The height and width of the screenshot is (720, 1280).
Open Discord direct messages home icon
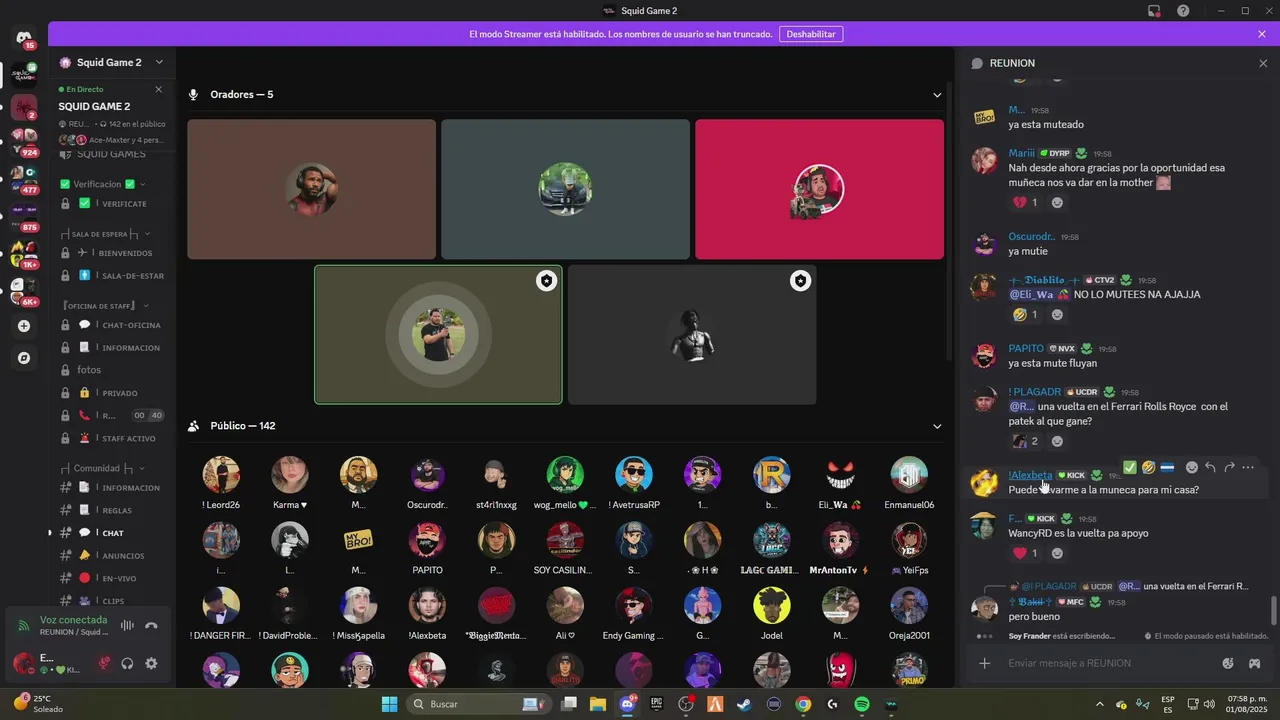pos(24,38)
